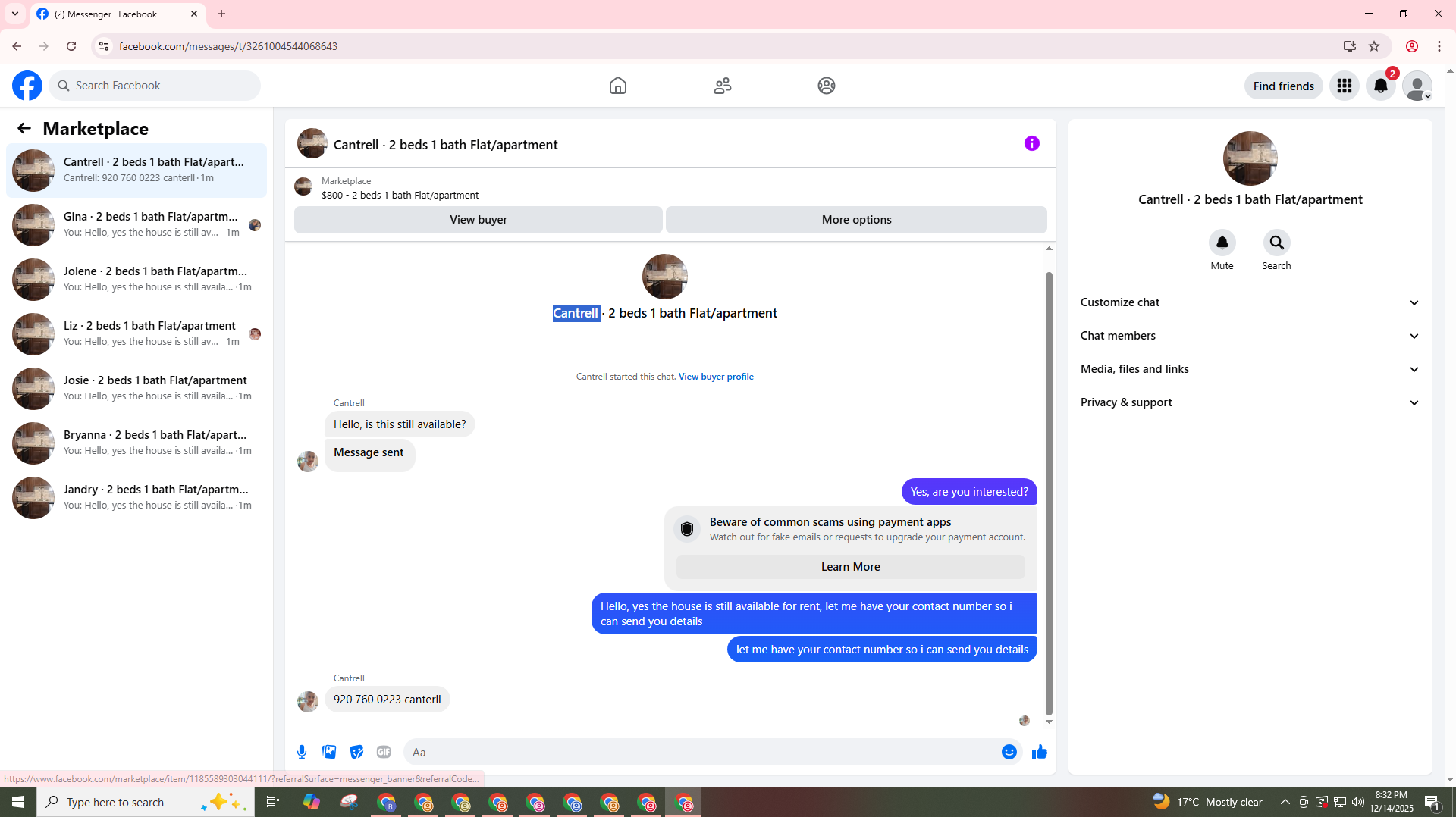
Task: Open the Facebook logo home link
Action: [27, 86]
